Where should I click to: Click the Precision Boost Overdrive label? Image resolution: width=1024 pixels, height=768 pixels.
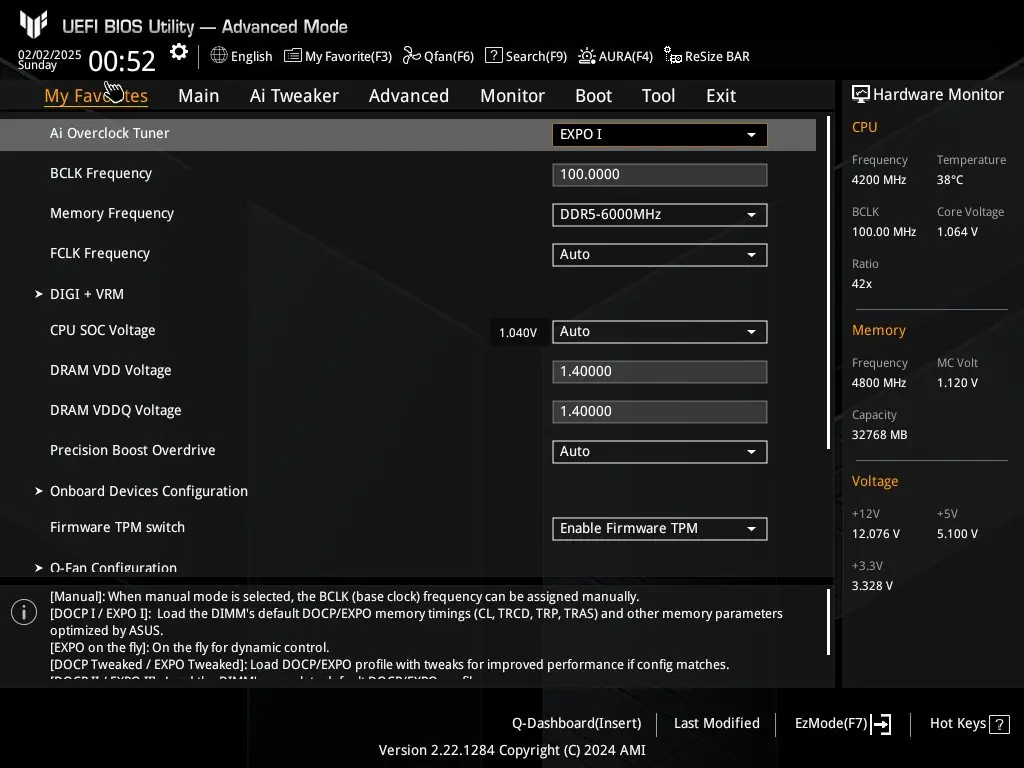133,451
